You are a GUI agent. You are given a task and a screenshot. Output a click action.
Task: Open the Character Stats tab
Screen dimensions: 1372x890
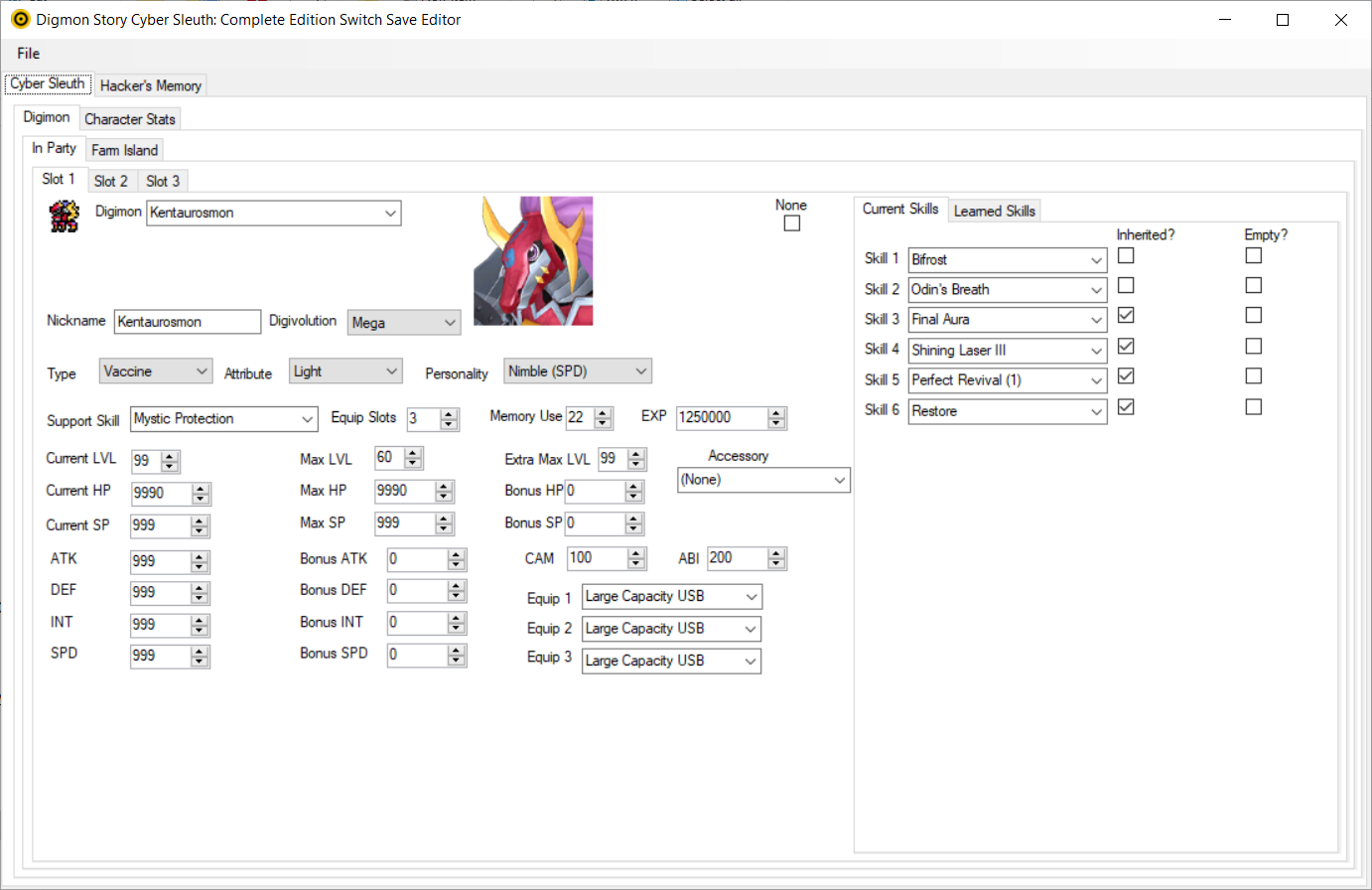tap(130, 119)
